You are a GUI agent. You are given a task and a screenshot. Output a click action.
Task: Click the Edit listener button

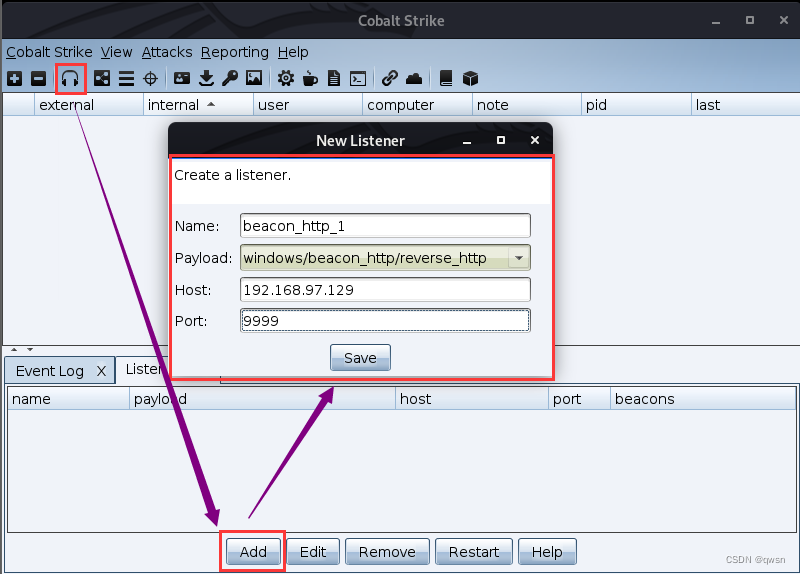(x=313, y=552)
